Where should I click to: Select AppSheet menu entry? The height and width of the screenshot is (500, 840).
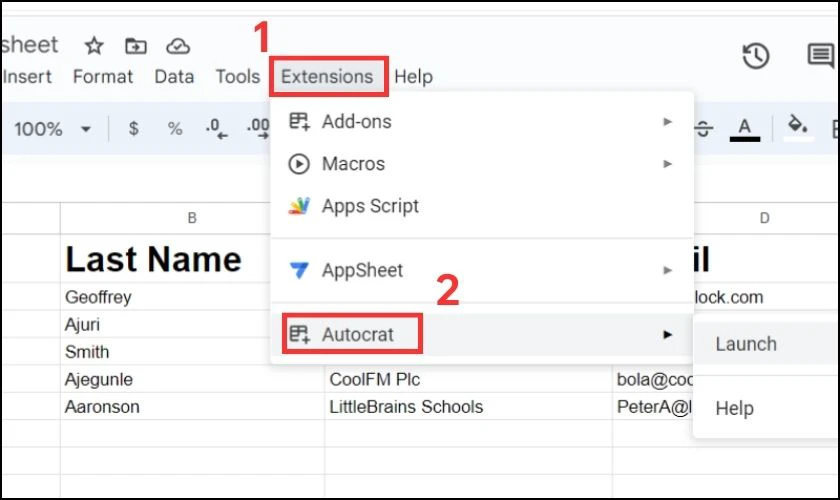(482, 270)
